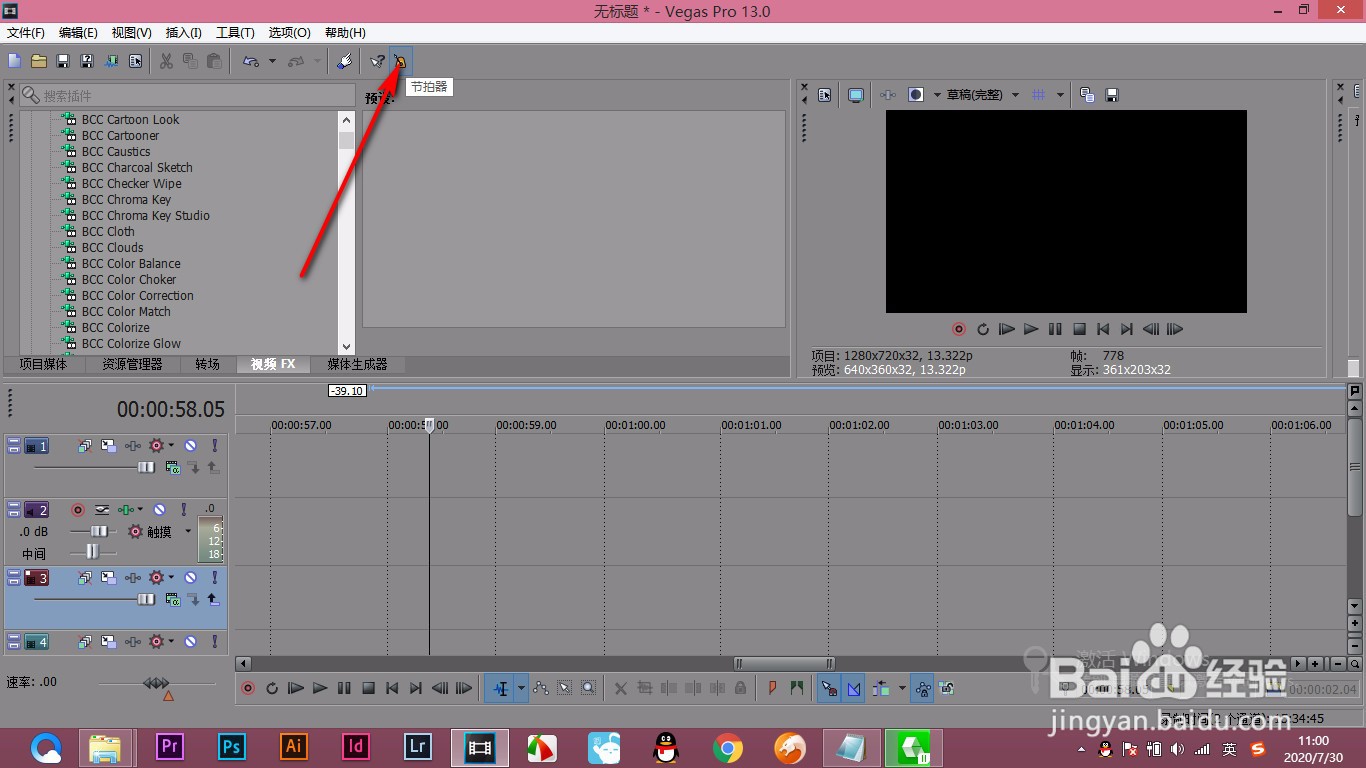Select the BCC Cloth plugin entry
Screen dimensions: 1366x768
(108, 231)
